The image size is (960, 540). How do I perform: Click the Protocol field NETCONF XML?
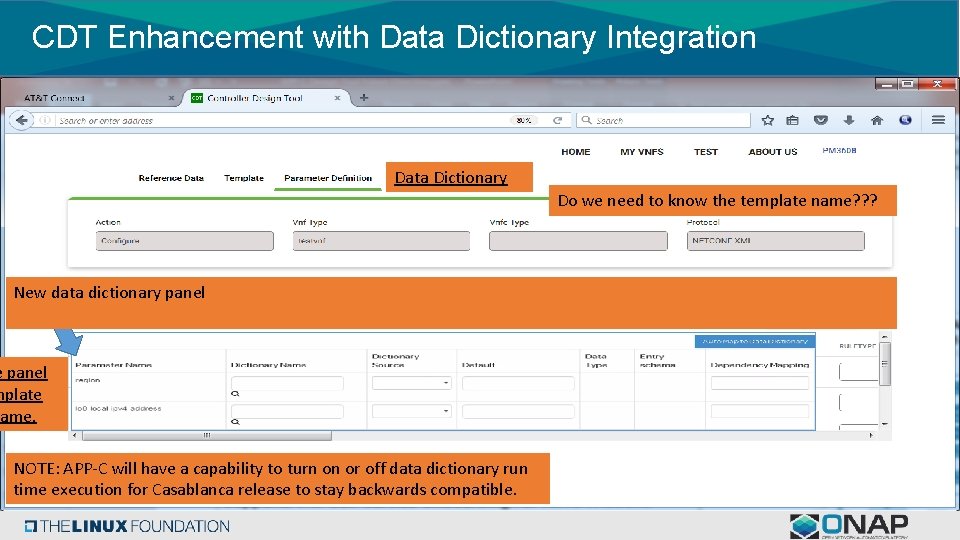(776, 241)
